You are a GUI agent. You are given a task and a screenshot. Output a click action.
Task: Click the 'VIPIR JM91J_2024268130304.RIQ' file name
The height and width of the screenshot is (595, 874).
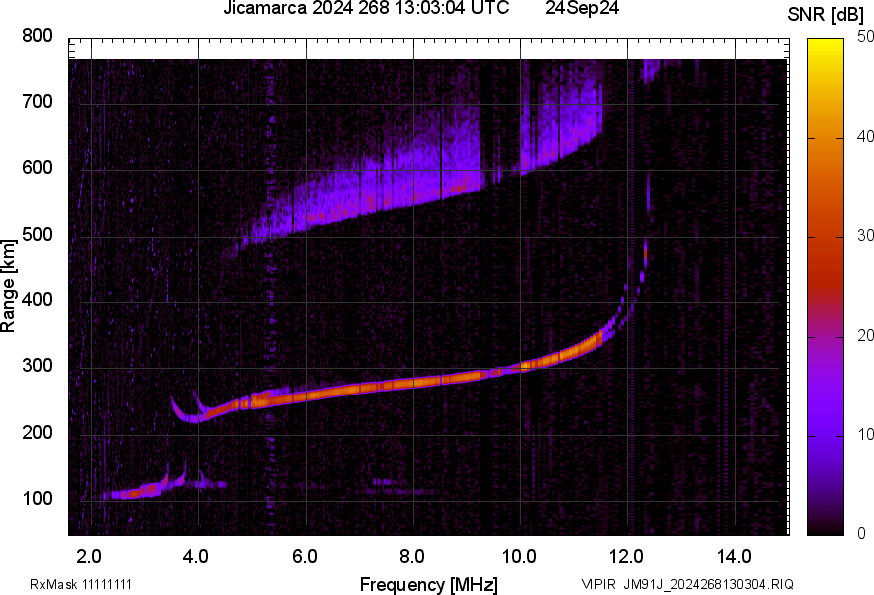(x=688, y=584)
